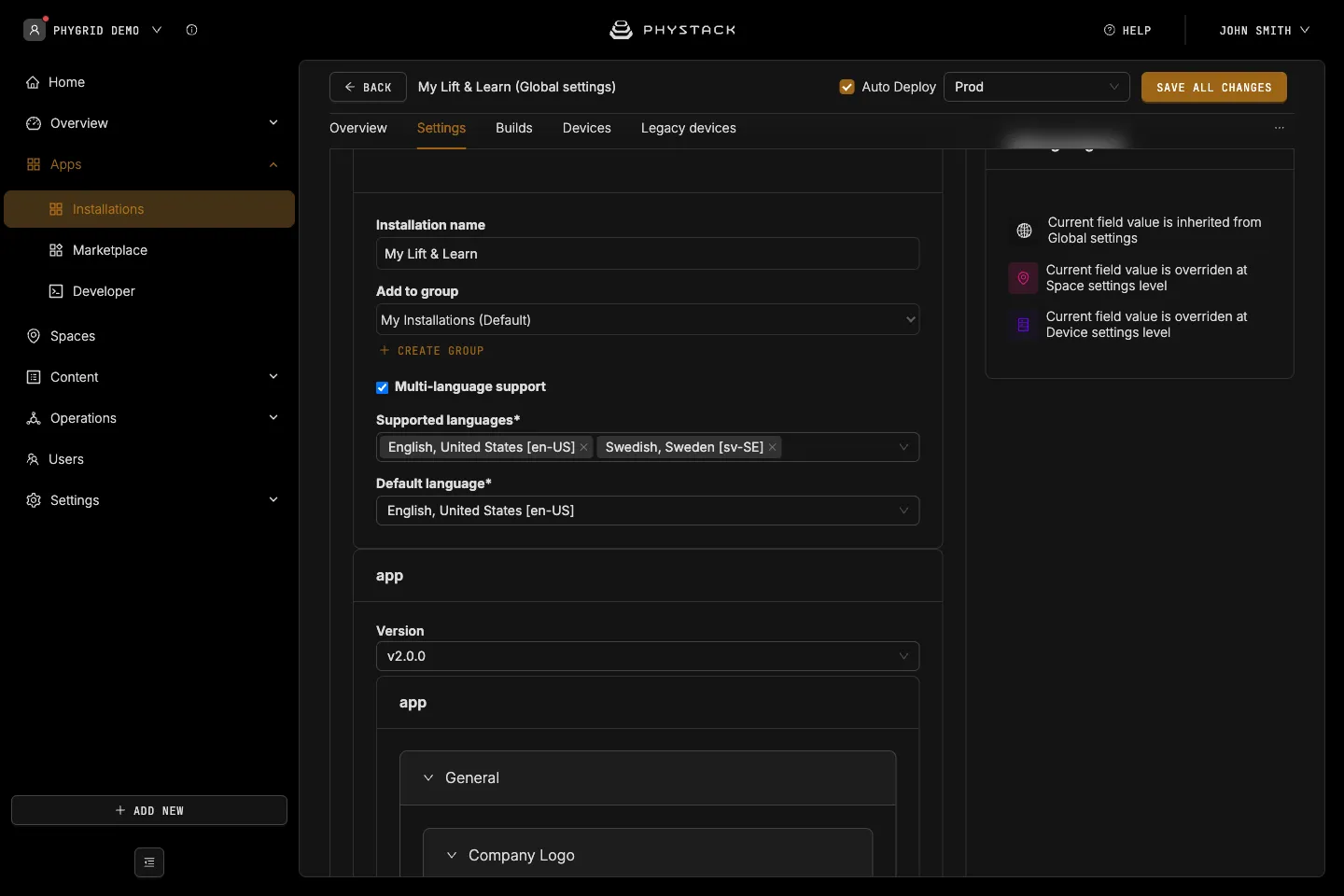The width and height of the screenshot is (1344, 896).
Task: Remove English United States language tag
Action: click(x=584, y=447)
